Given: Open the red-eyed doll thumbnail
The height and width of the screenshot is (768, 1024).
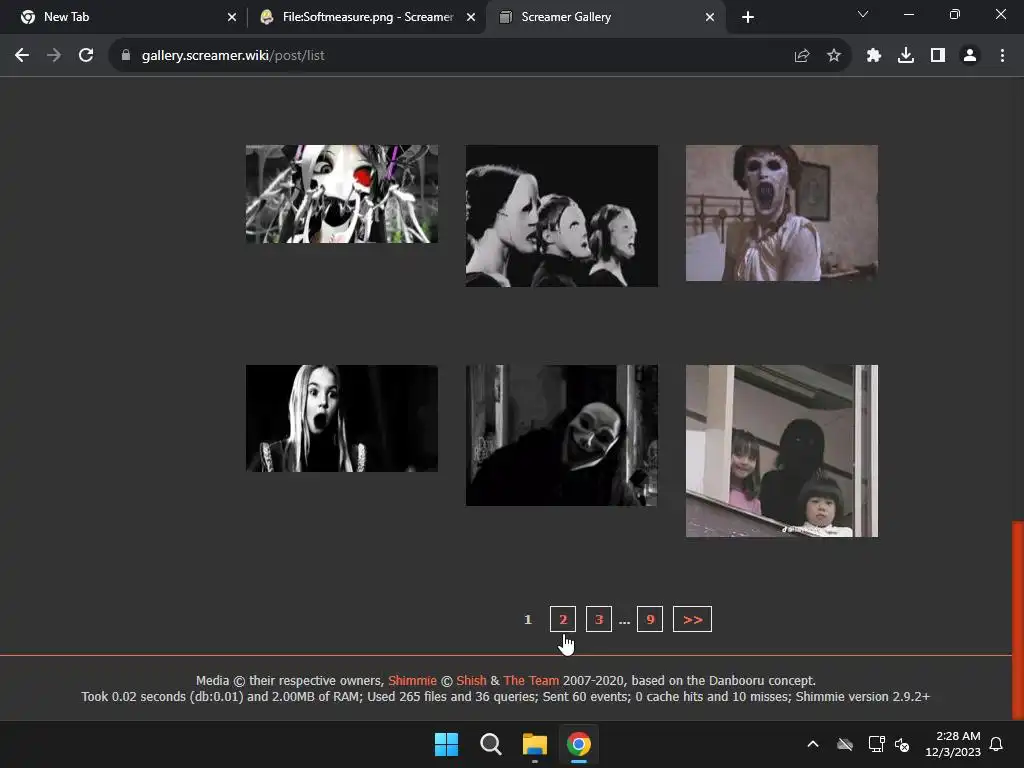Looking at the screenshot, I should [342, 194].
